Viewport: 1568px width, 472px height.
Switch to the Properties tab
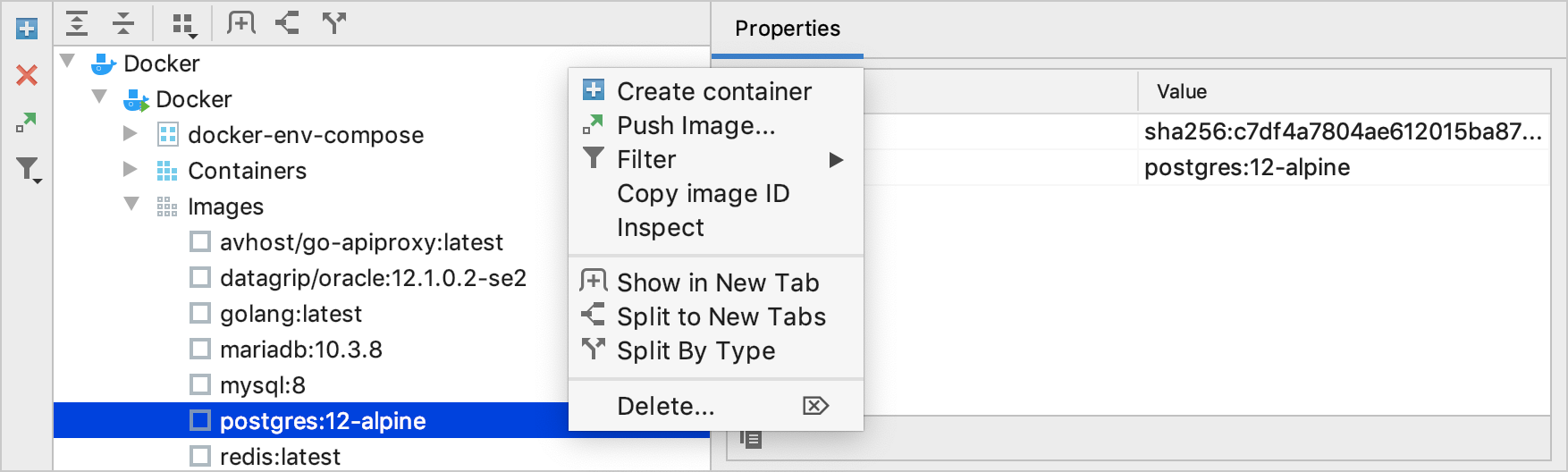pyautogui.click(x=787, y=29)
